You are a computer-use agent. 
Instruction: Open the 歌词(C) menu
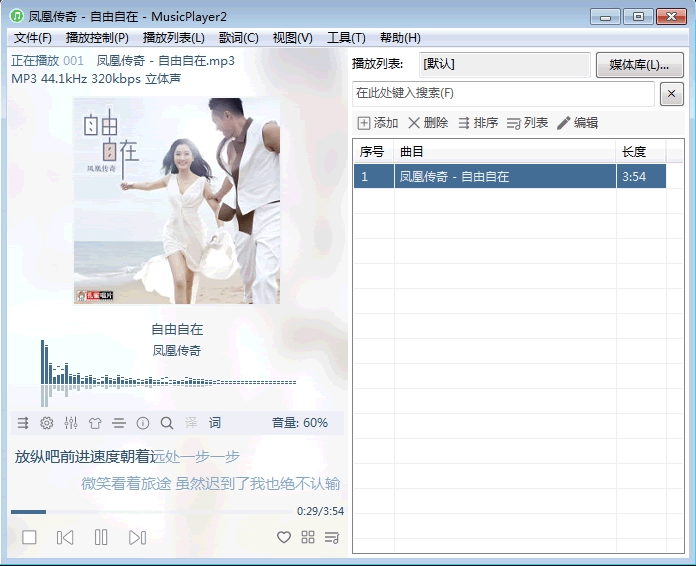(238, 38)
